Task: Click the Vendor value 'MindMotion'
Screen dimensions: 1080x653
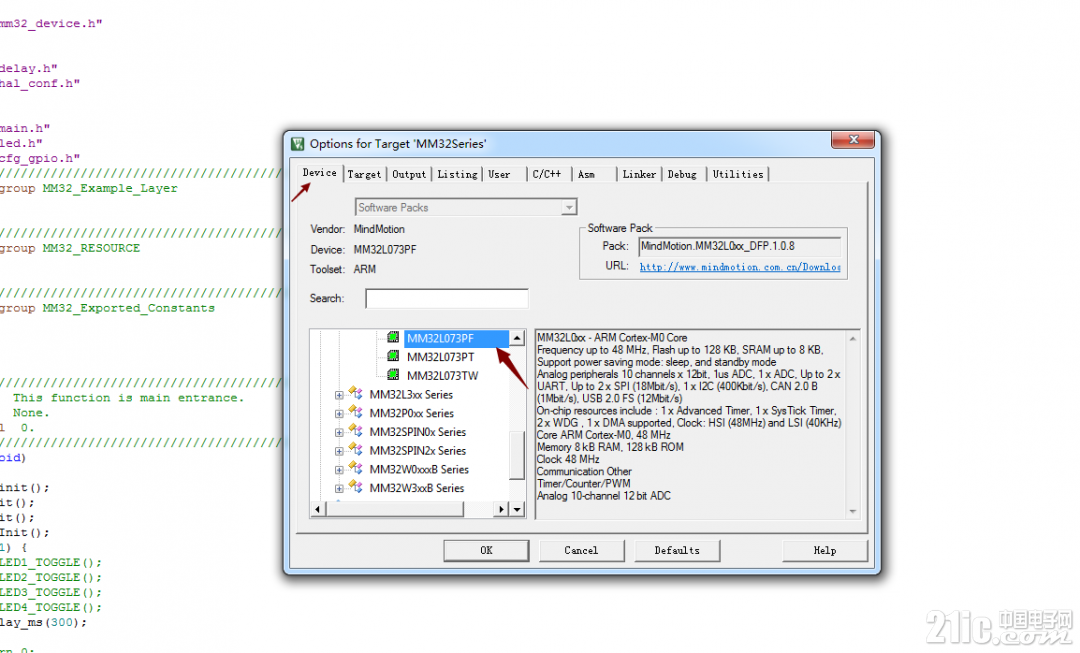Action: pos(379,229)
